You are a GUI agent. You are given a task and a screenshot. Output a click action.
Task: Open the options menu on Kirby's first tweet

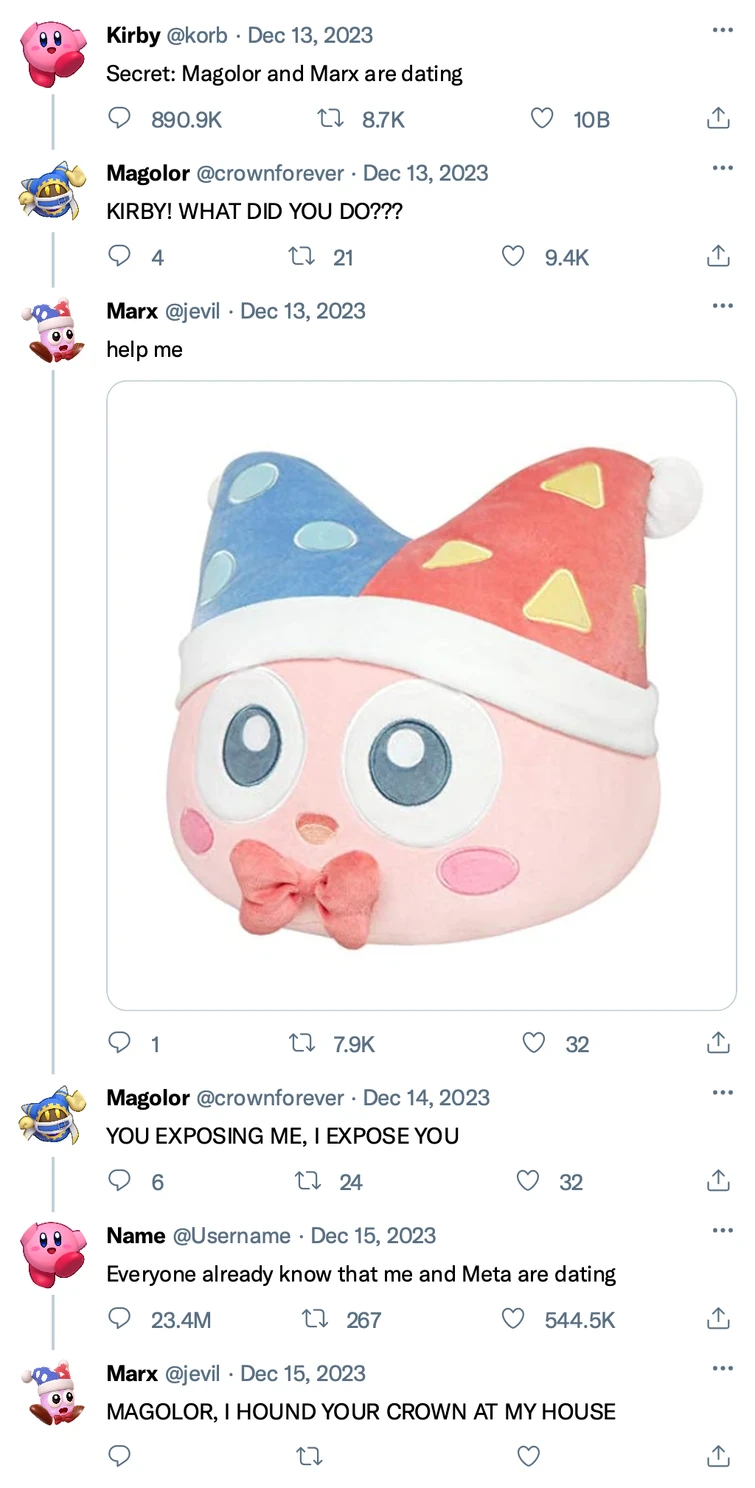coord(722,29)
